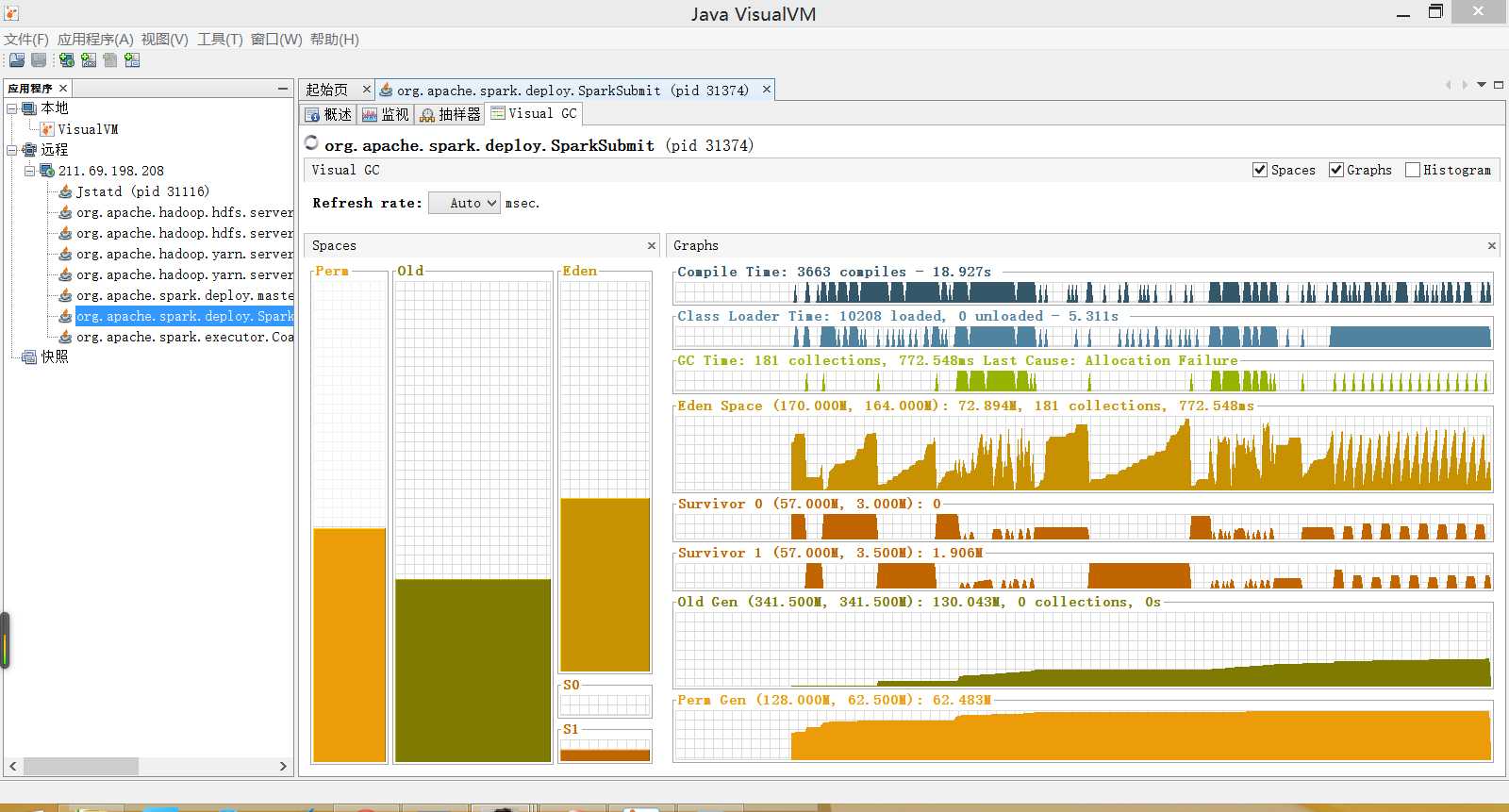The image size is (1509, 812).
Task: Open the document tabs list dropdown arrow
Action: 1482,85
